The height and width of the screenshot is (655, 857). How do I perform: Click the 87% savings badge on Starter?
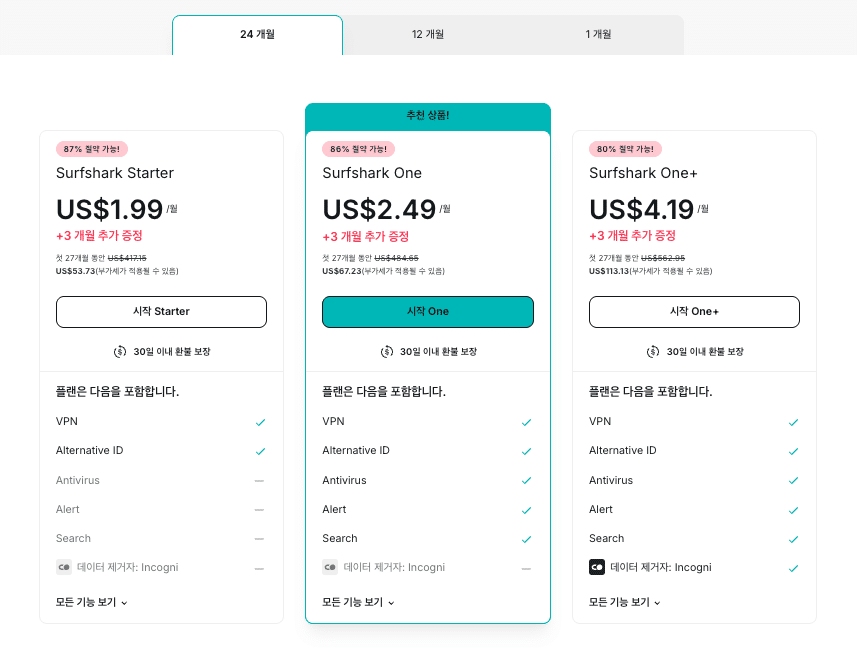[92, 149]
